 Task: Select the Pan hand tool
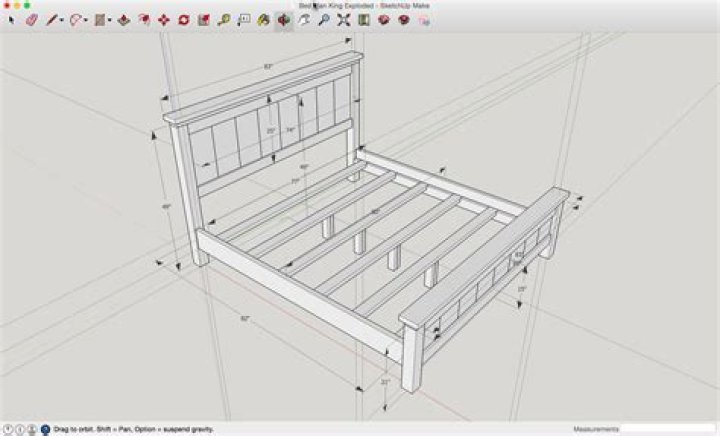tap(304, 20)
